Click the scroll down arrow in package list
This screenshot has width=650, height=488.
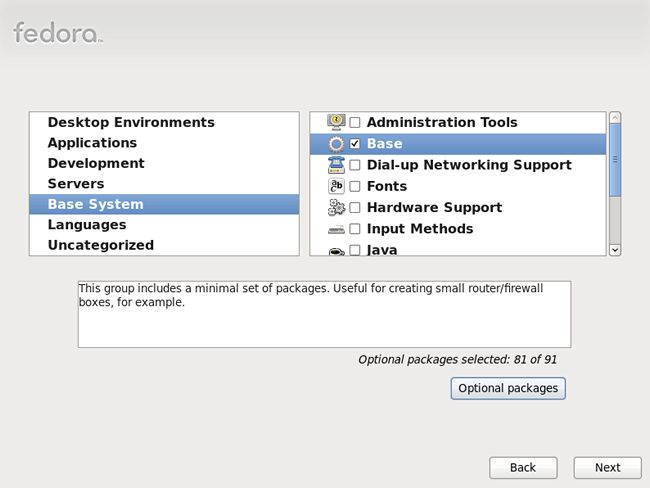(615, 250)
